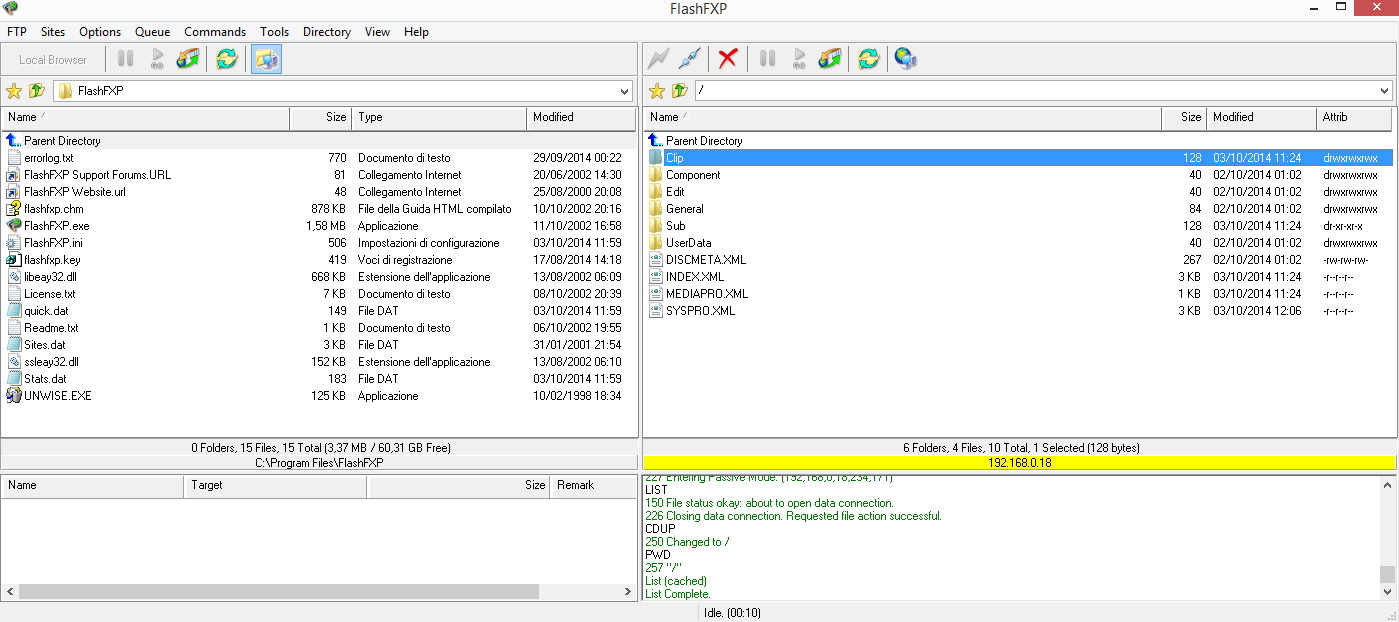Select MEDIAPRO.XML file
This screenshot has height=622, width=1399.
click(707, 294)
